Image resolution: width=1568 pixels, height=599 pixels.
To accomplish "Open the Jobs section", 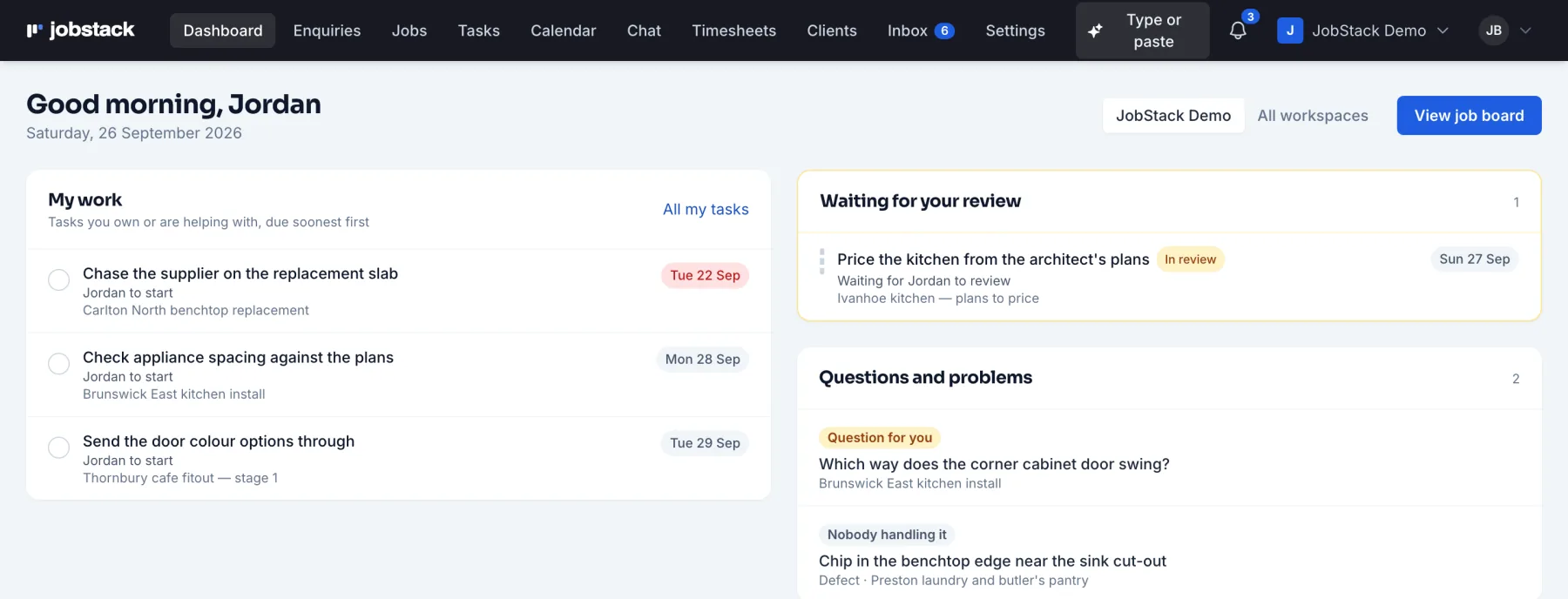I will [x=409, y=30].
